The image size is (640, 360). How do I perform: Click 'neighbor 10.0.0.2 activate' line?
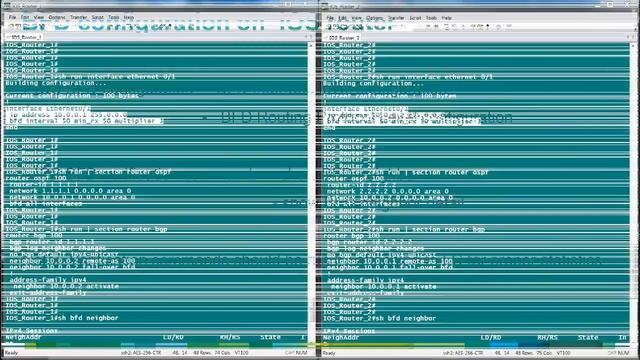click(x=66, y=286)
